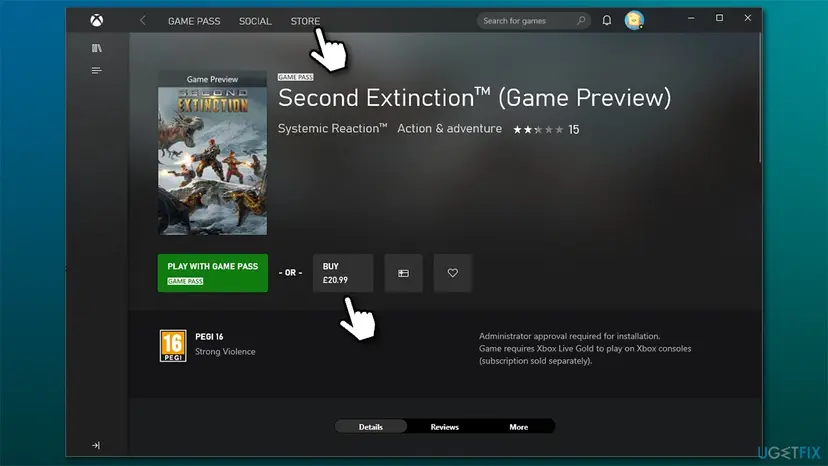Maximize the Xbox app window
The image size is (828, 466).
click(x=719, y=18)
